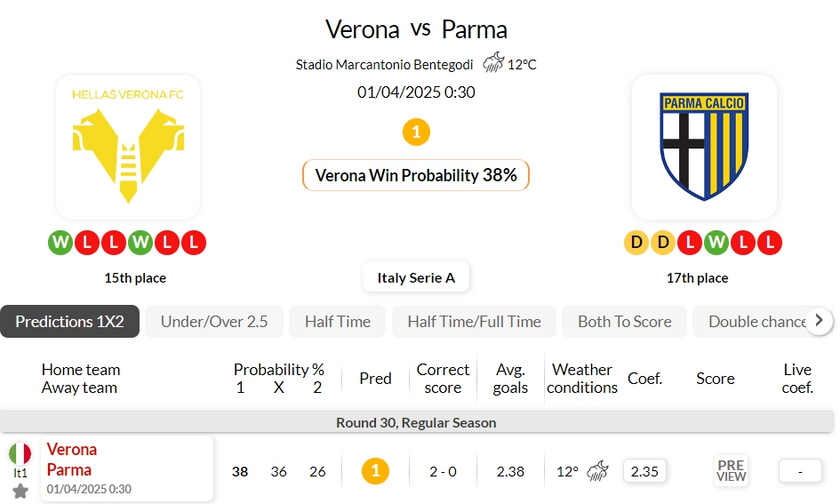Screen dimensions: 840x504
Task: Click the 2.35 coefficient odds box
Action: click(x=645, y=470)
